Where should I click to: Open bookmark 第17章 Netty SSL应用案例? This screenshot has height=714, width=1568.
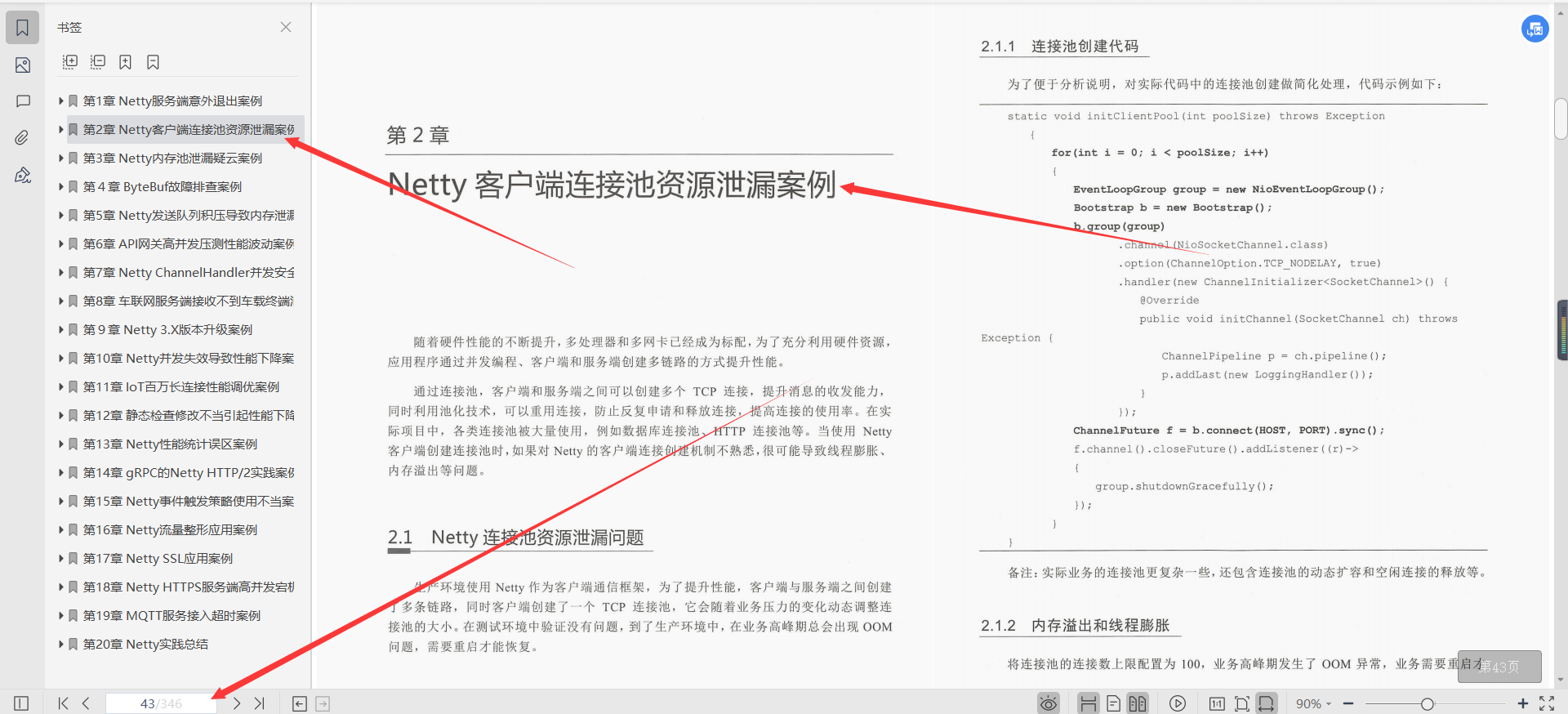(x=158, y=559)
